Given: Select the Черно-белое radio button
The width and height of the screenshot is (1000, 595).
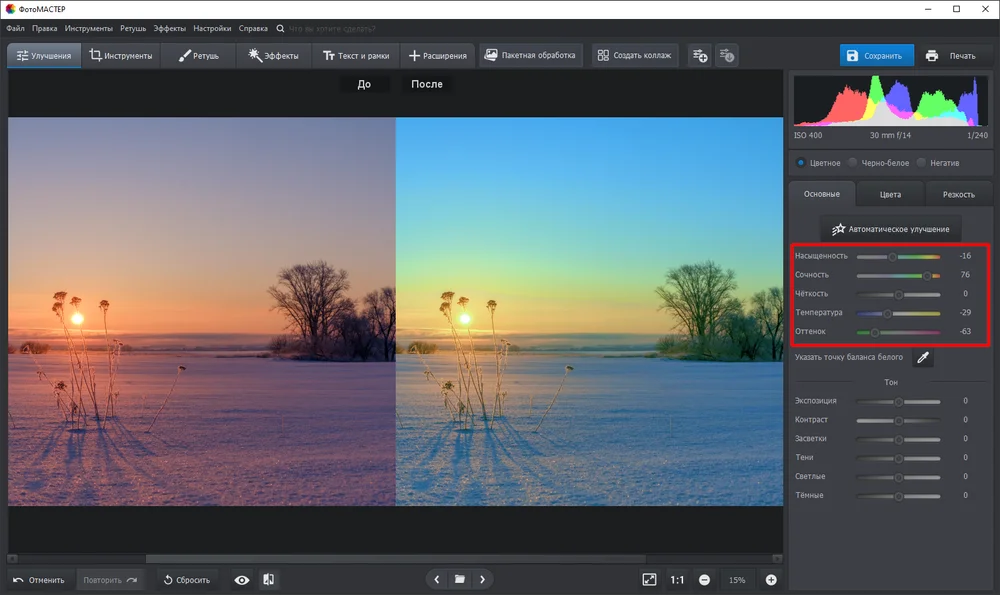Looking at the screenshot, I should (853, 163).
